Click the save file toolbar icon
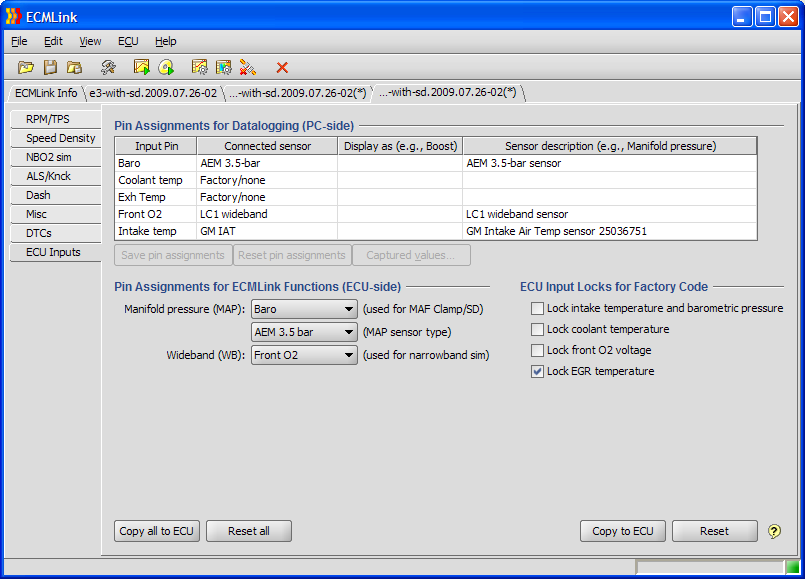The image size is (805, 579). pyautogui.click(x=50, y=67)
